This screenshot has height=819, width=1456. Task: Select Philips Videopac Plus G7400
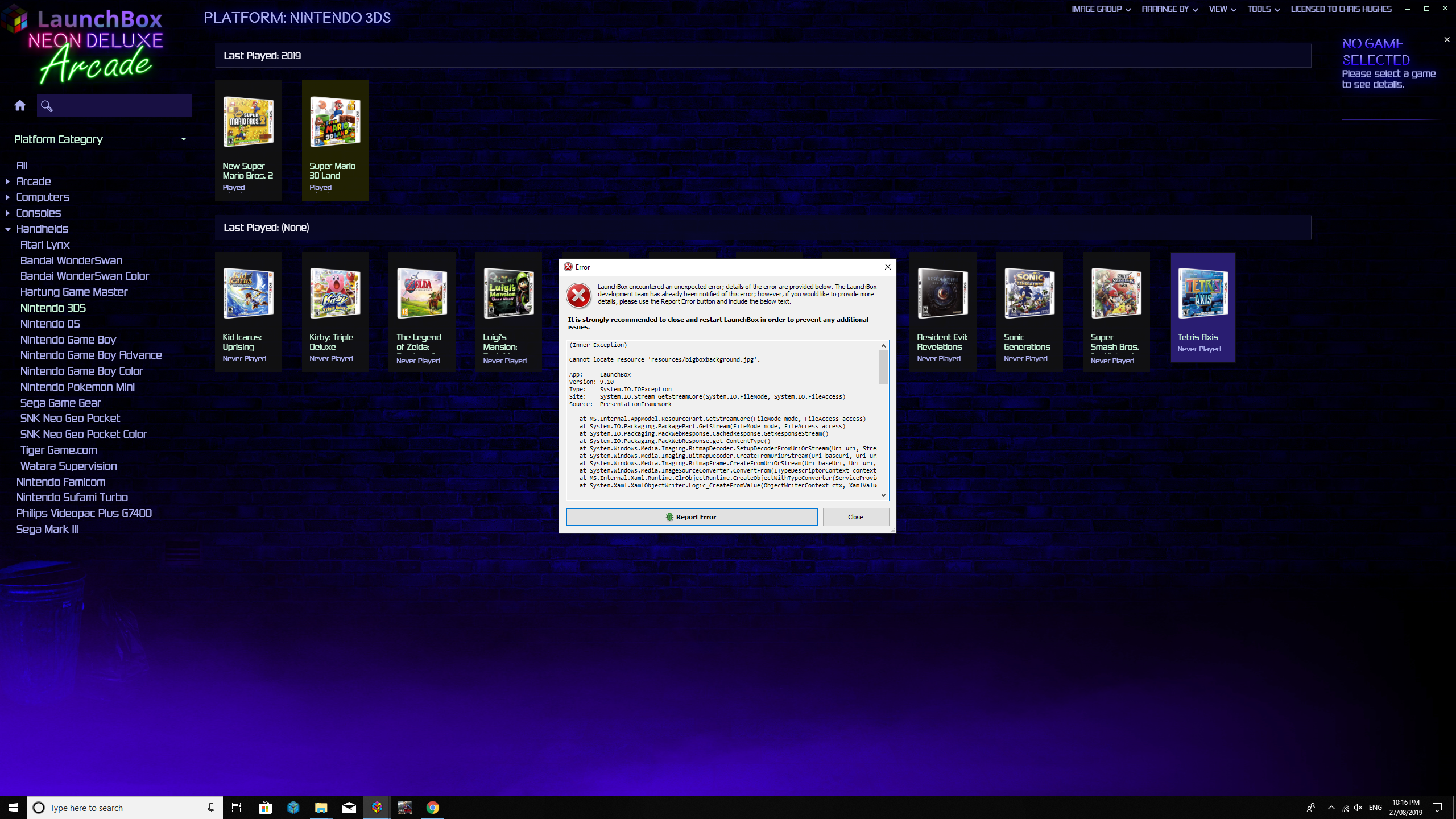tap(84, 513)
